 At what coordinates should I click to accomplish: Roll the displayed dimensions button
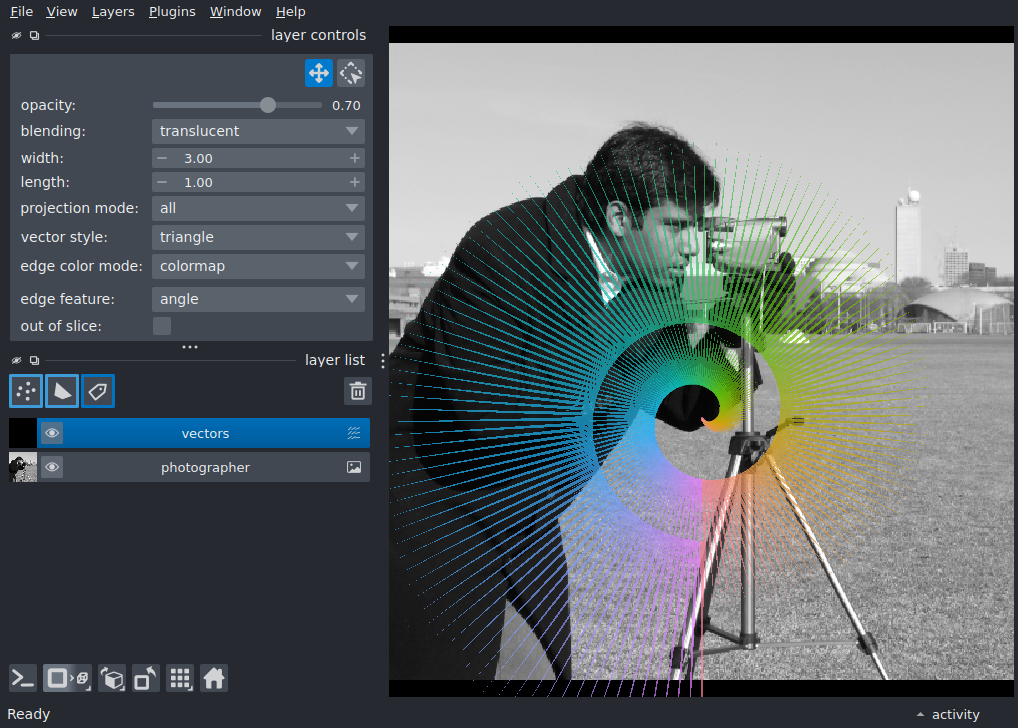pos(112,679)
